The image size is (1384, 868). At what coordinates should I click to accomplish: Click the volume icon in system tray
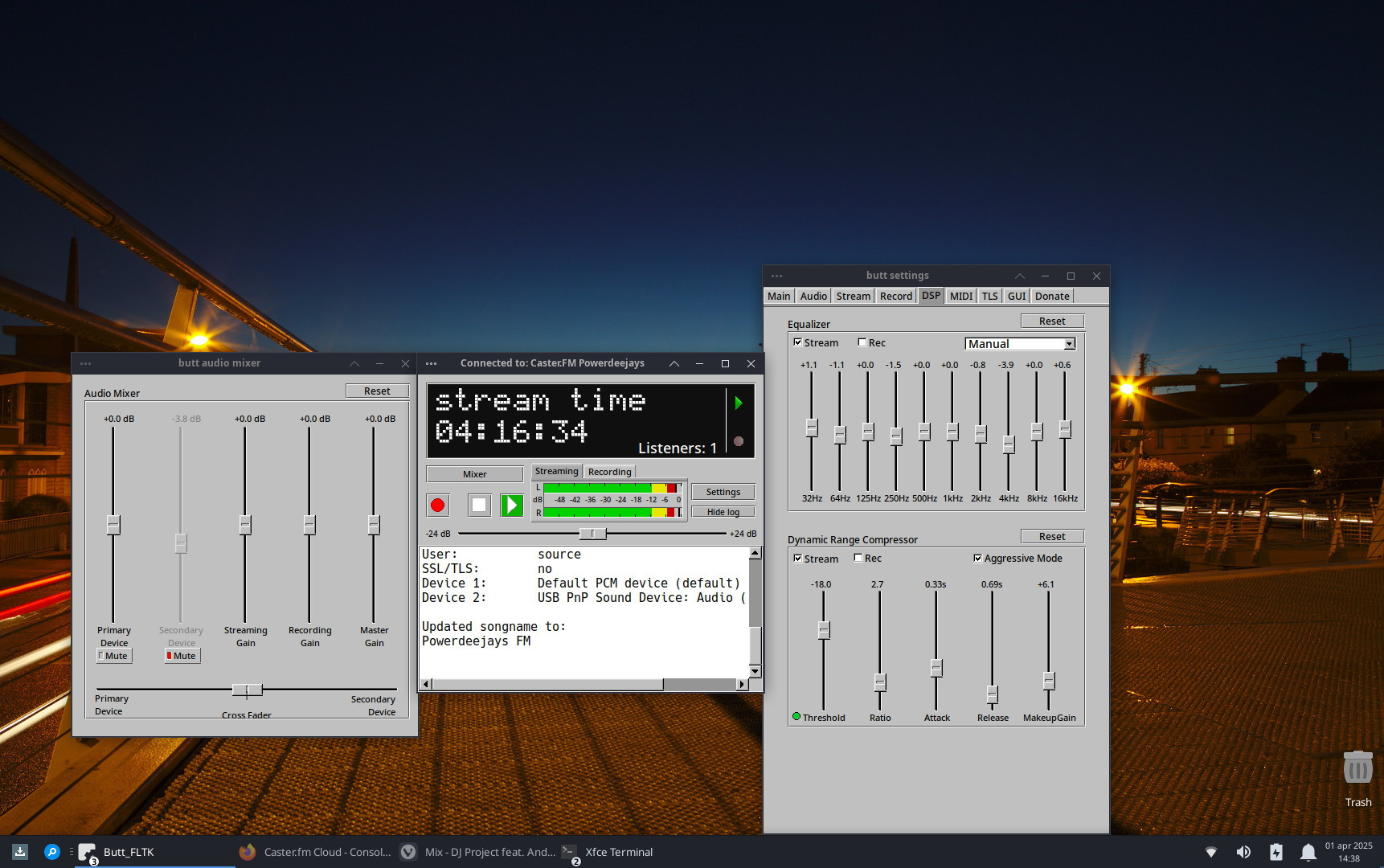[x=1243, y=852]
